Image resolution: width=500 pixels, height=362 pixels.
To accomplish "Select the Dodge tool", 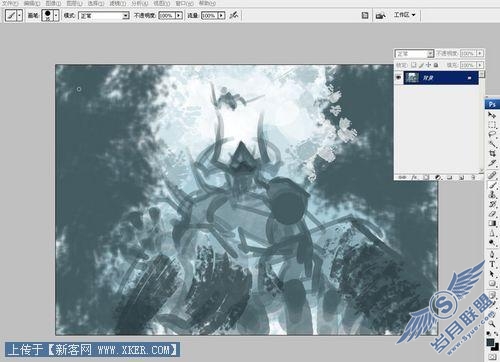I will [492, 242].
